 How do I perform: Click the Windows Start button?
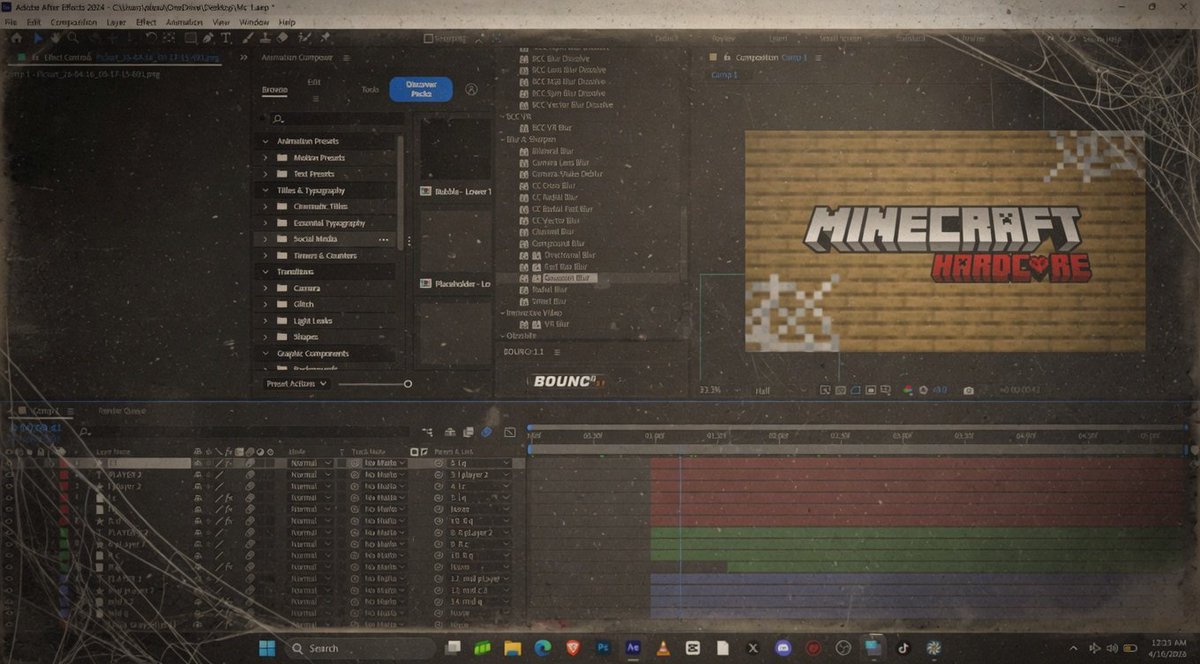[x=268, y=648]
